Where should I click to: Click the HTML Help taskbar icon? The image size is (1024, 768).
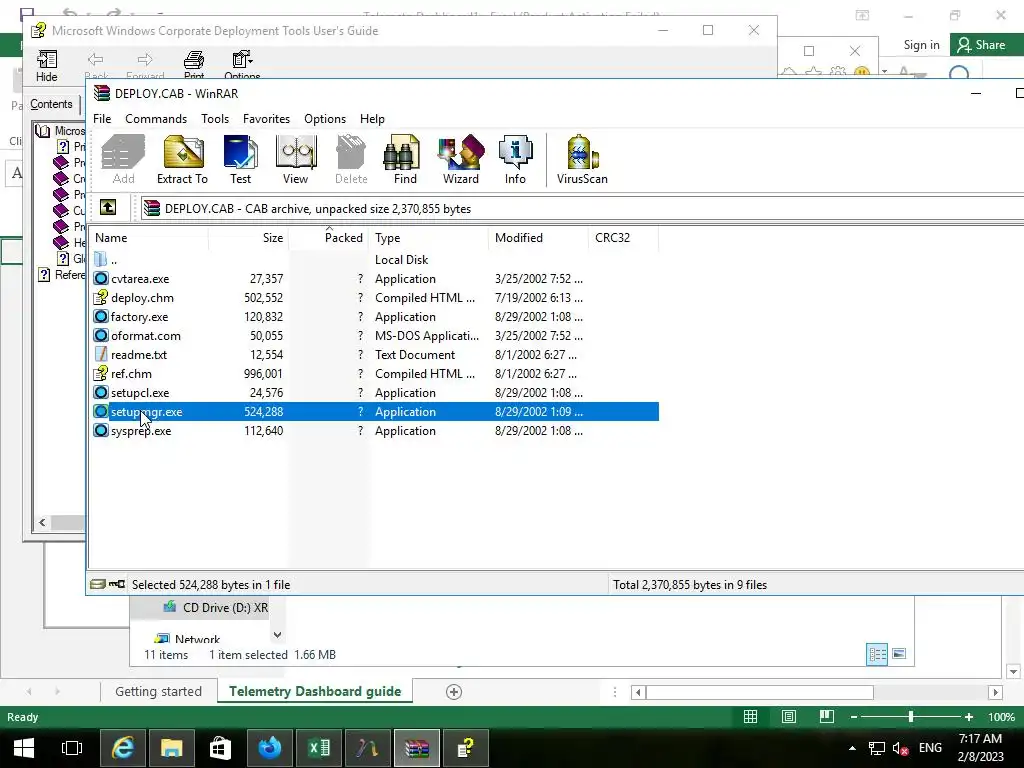466,748
